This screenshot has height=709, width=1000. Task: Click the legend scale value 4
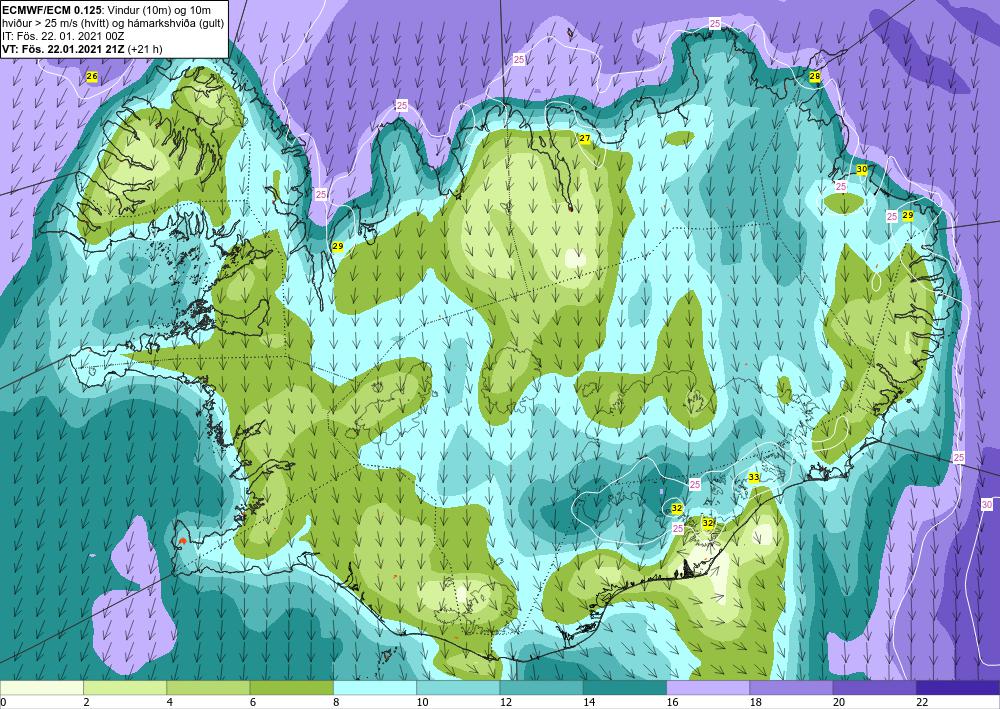(169, 702)
